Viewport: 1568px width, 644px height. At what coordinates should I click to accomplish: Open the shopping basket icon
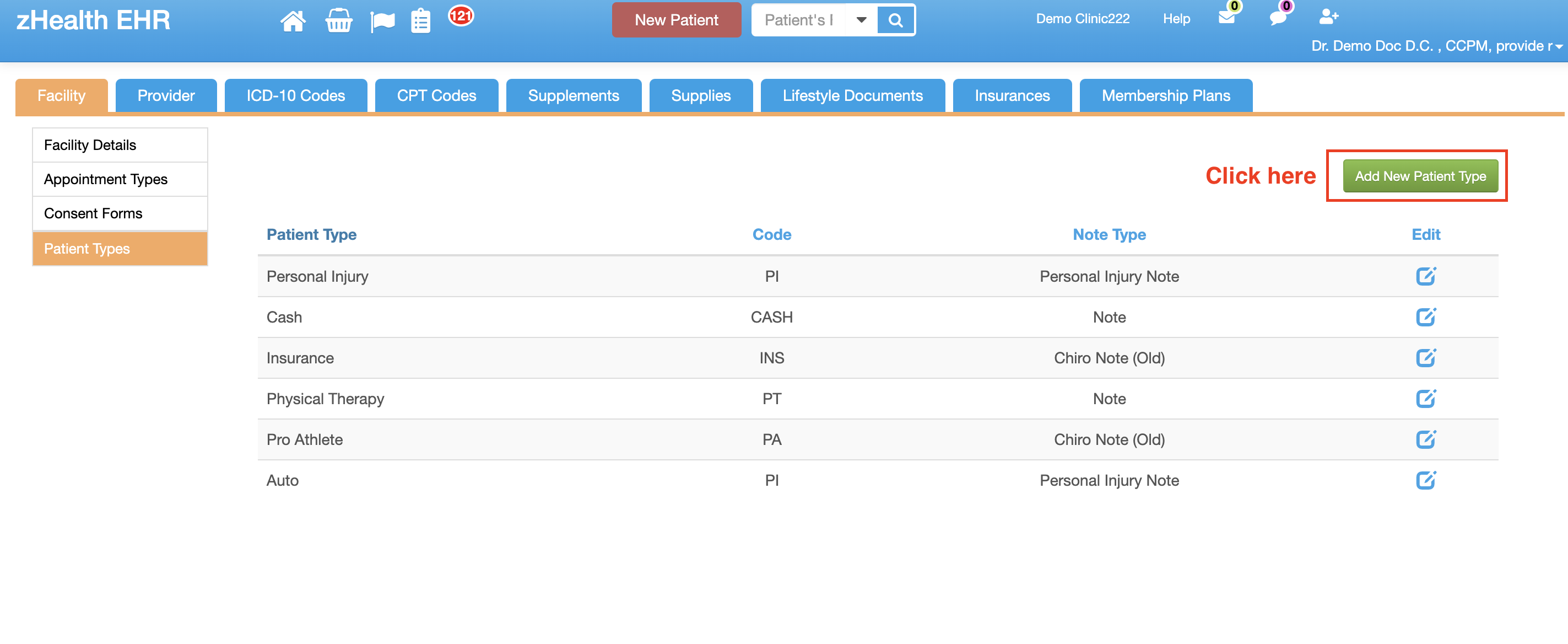coord(338,22)
